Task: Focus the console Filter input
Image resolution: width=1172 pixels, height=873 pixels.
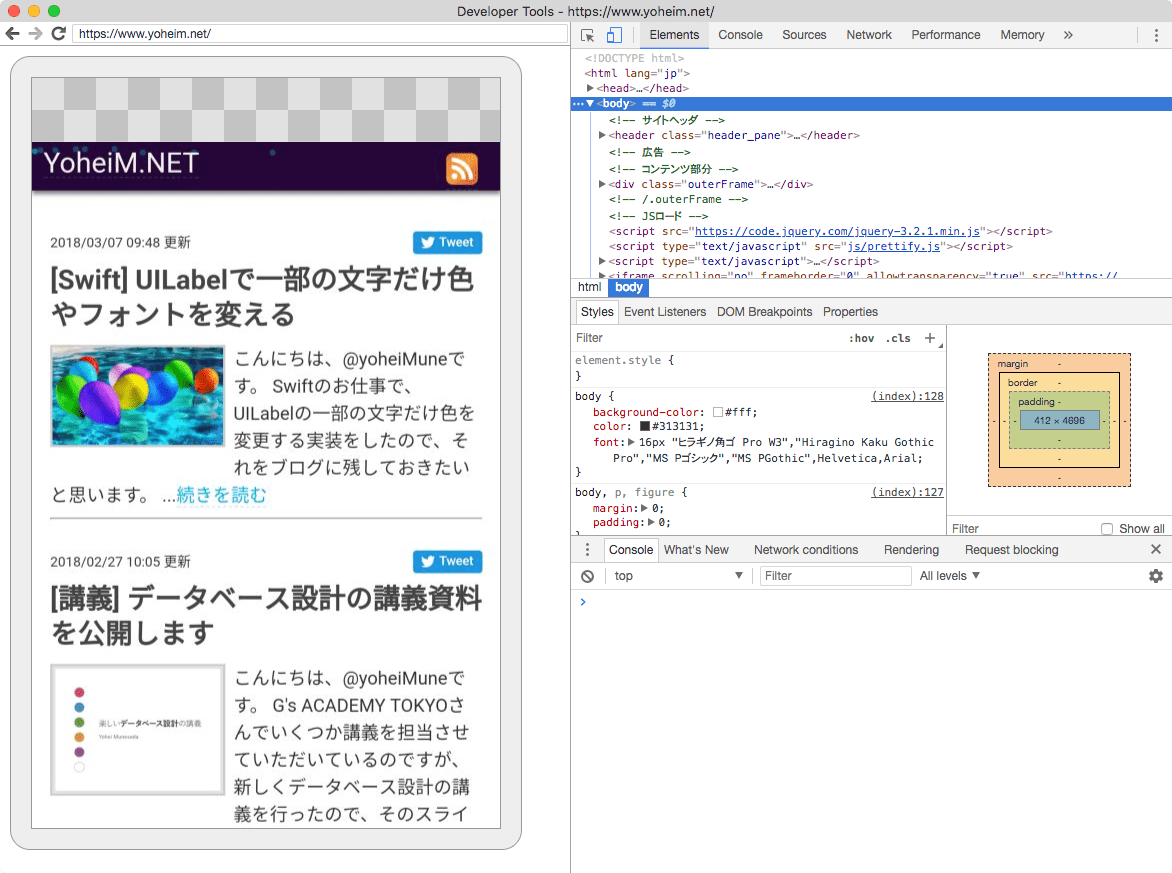Action: pyautogui.click(x=836, y=576)
